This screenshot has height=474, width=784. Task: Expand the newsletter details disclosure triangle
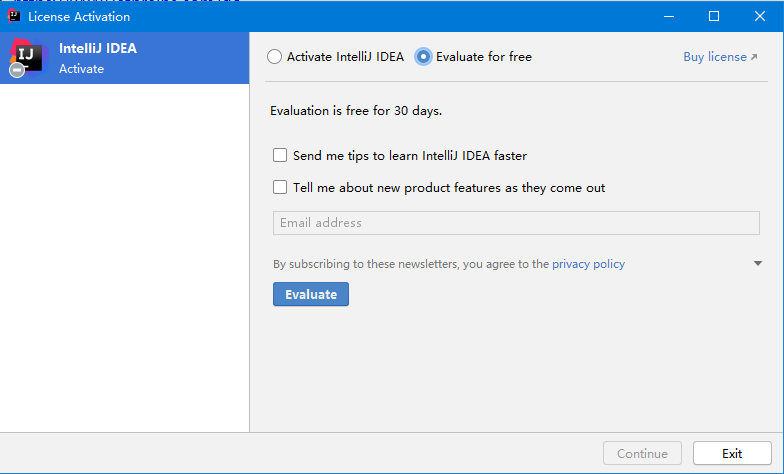coord(758,264)
